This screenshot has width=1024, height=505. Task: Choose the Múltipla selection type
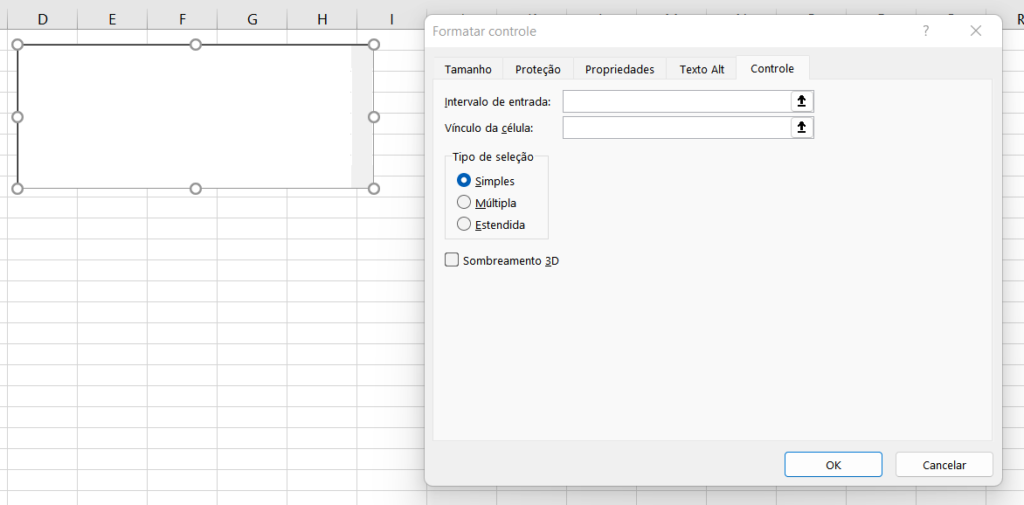click(x=464, y=203)
